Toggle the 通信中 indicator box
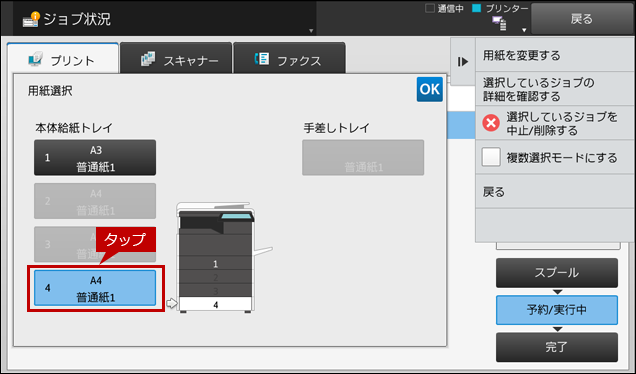 coord(430,8)
